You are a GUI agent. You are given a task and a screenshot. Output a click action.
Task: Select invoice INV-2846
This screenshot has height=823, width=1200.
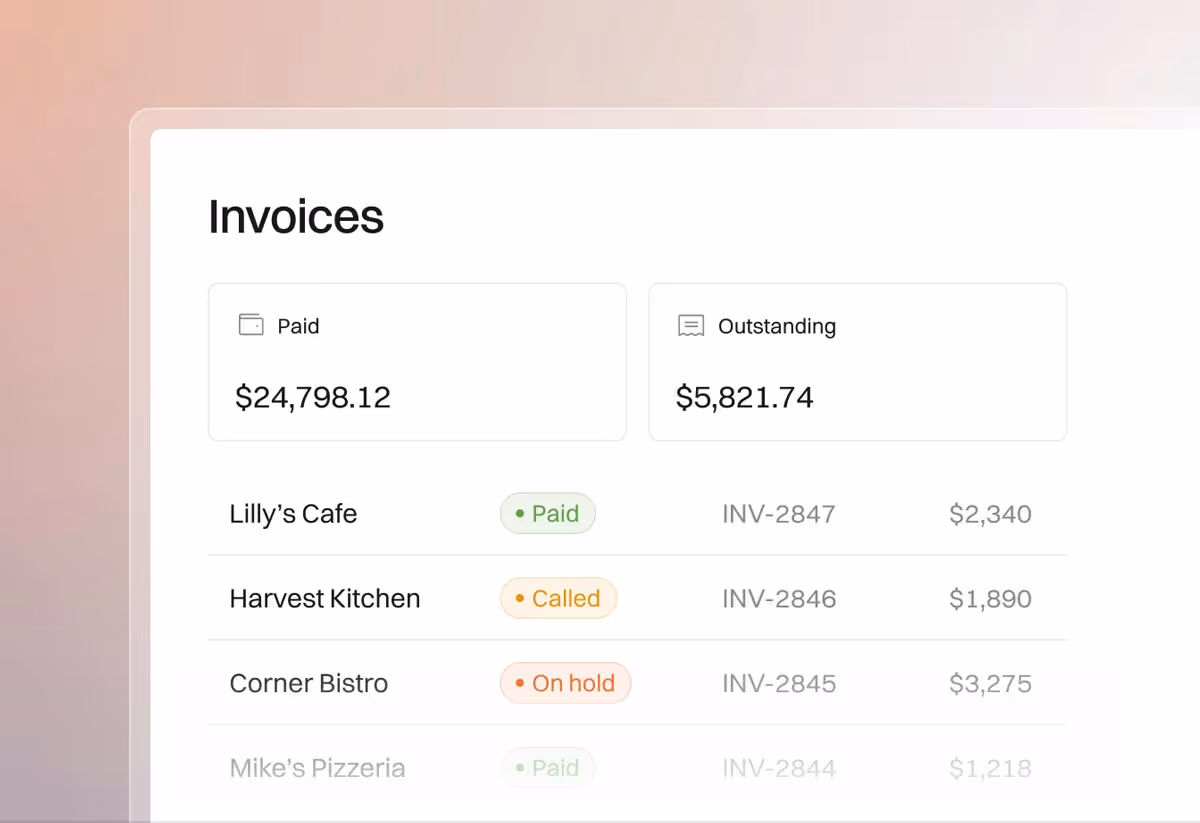[779, 598]
